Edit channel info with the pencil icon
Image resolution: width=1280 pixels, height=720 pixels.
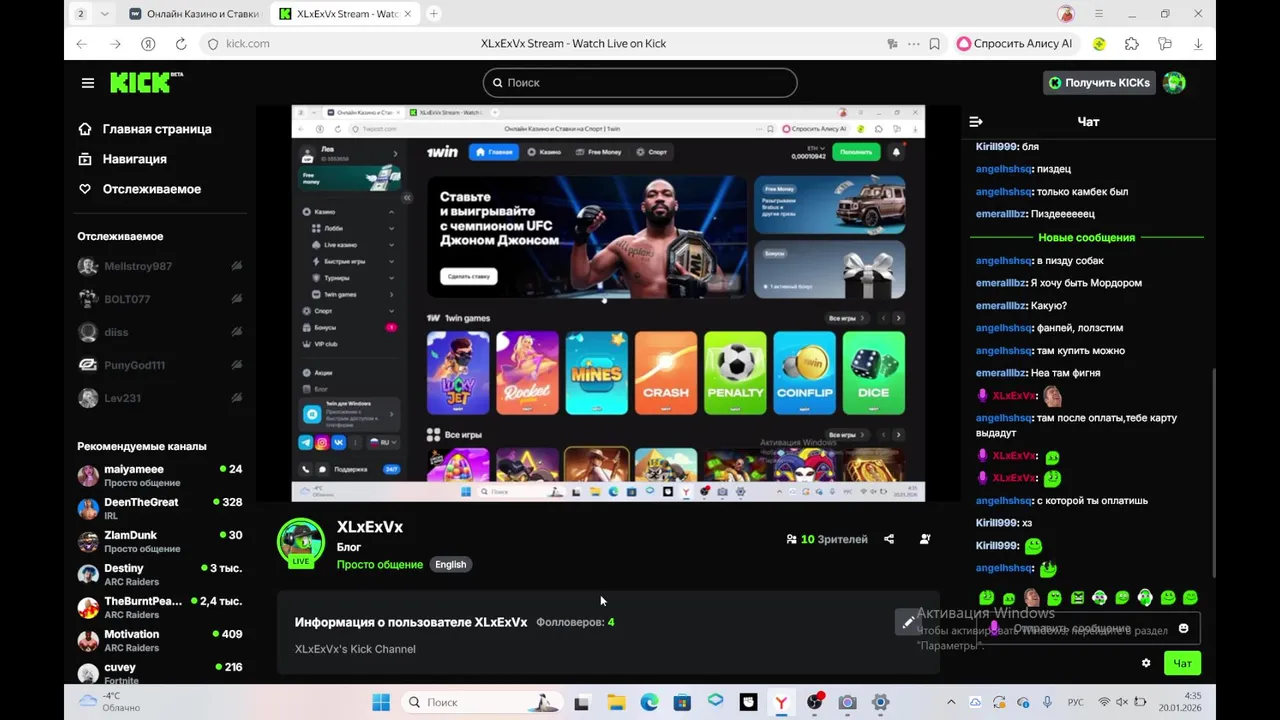coord(908,622)
